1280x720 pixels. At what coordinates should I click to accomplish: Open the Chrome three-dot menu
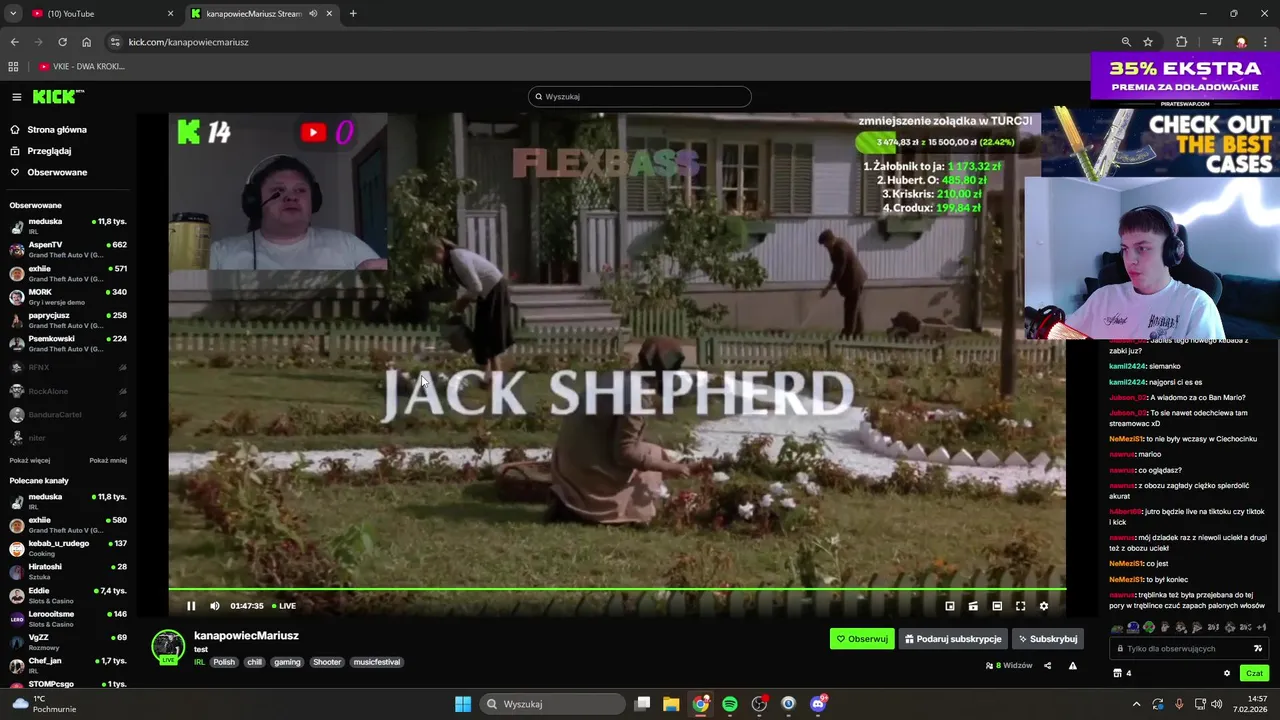1265,42
